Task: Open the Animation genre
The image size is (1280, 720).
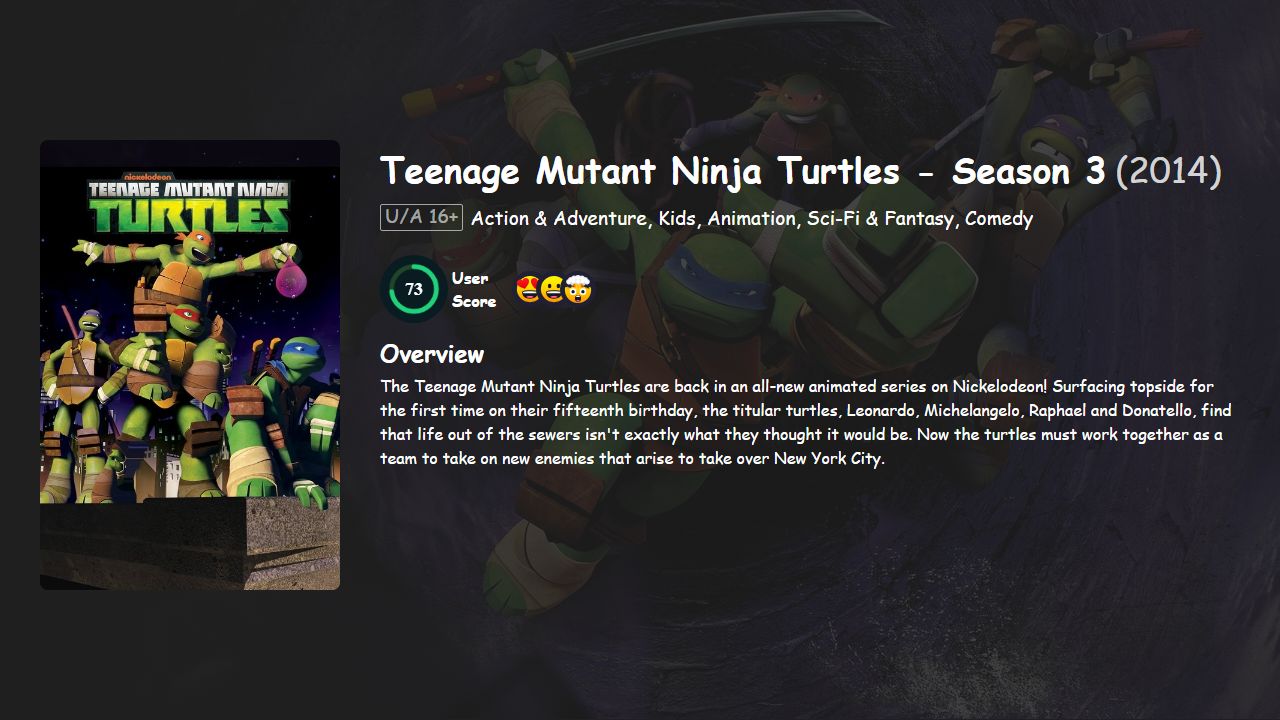Action: coord(757,218)
